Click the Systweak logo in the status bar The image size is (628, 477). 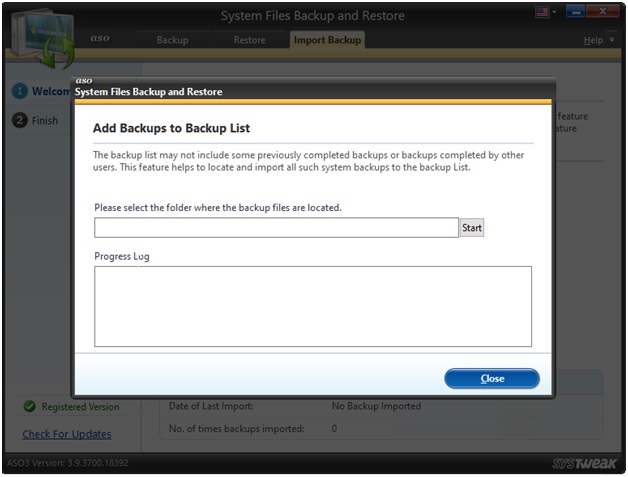click(x=581, y=464)
